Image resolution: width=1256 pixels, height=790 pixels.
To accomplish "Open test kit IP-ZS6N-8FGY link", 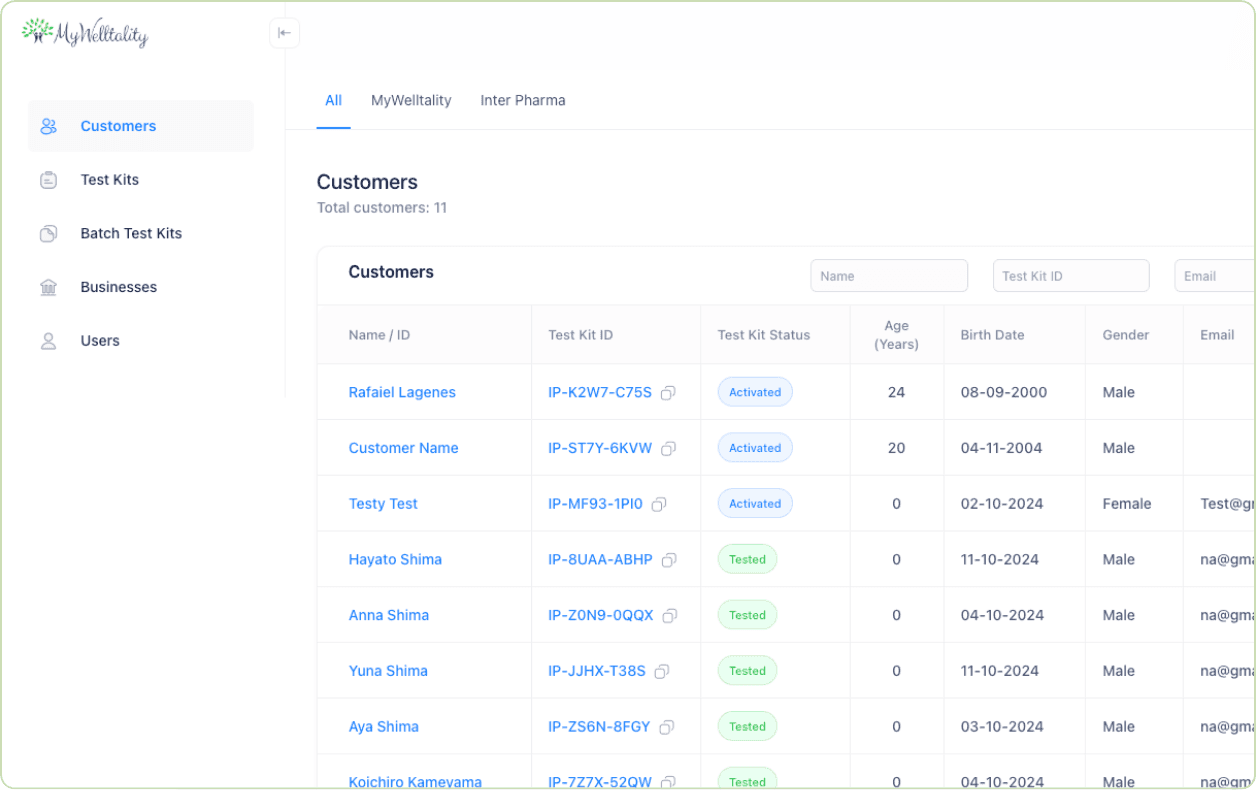I will tap(599, 727).
